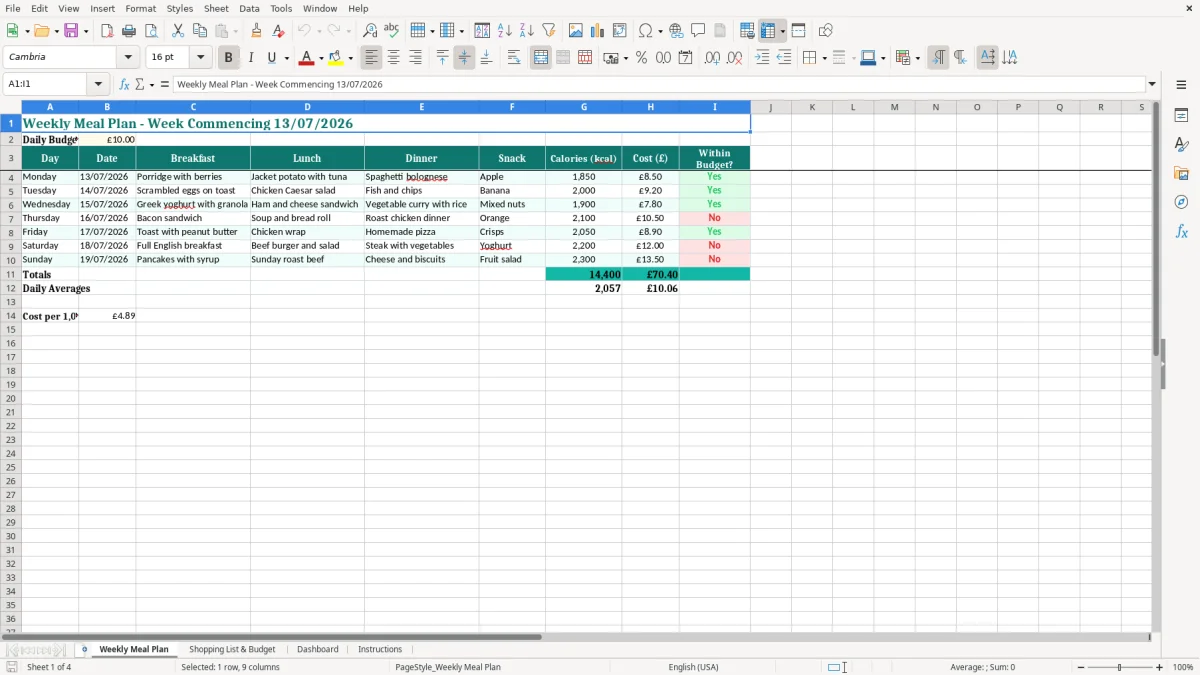The image size is (1200, 675).
Task: Open the Function Wizard
Action: [124, 85]
